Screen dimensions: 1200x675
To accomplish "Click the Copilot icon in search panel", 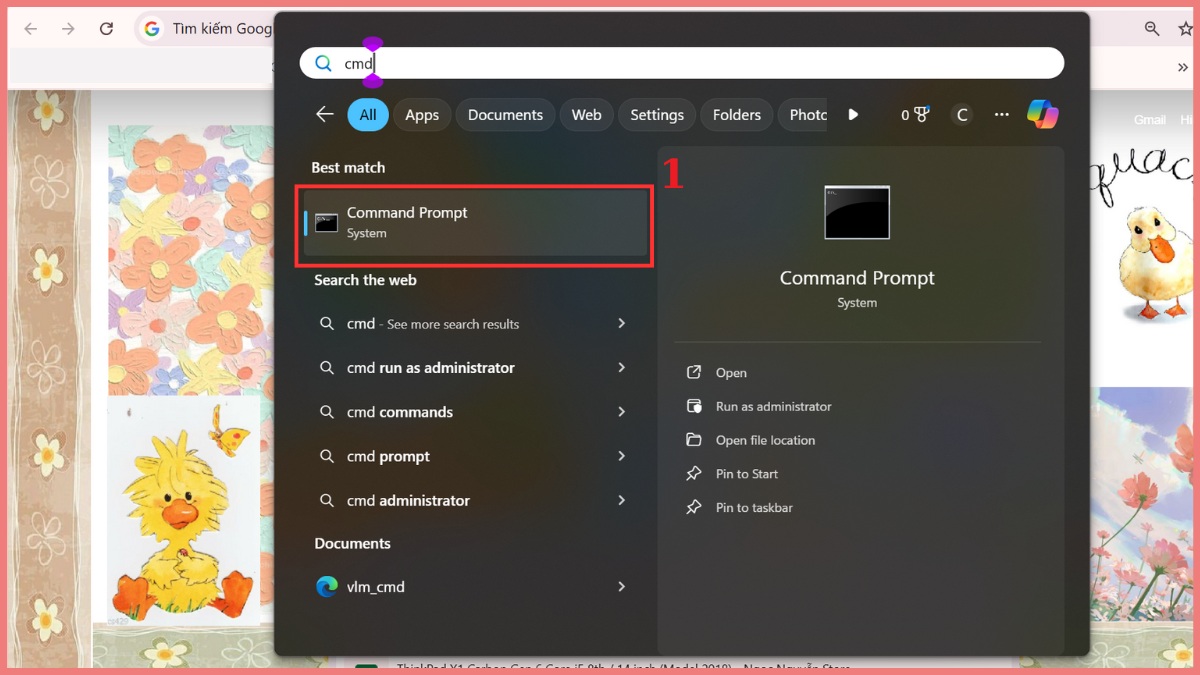I will [1042, 115].
